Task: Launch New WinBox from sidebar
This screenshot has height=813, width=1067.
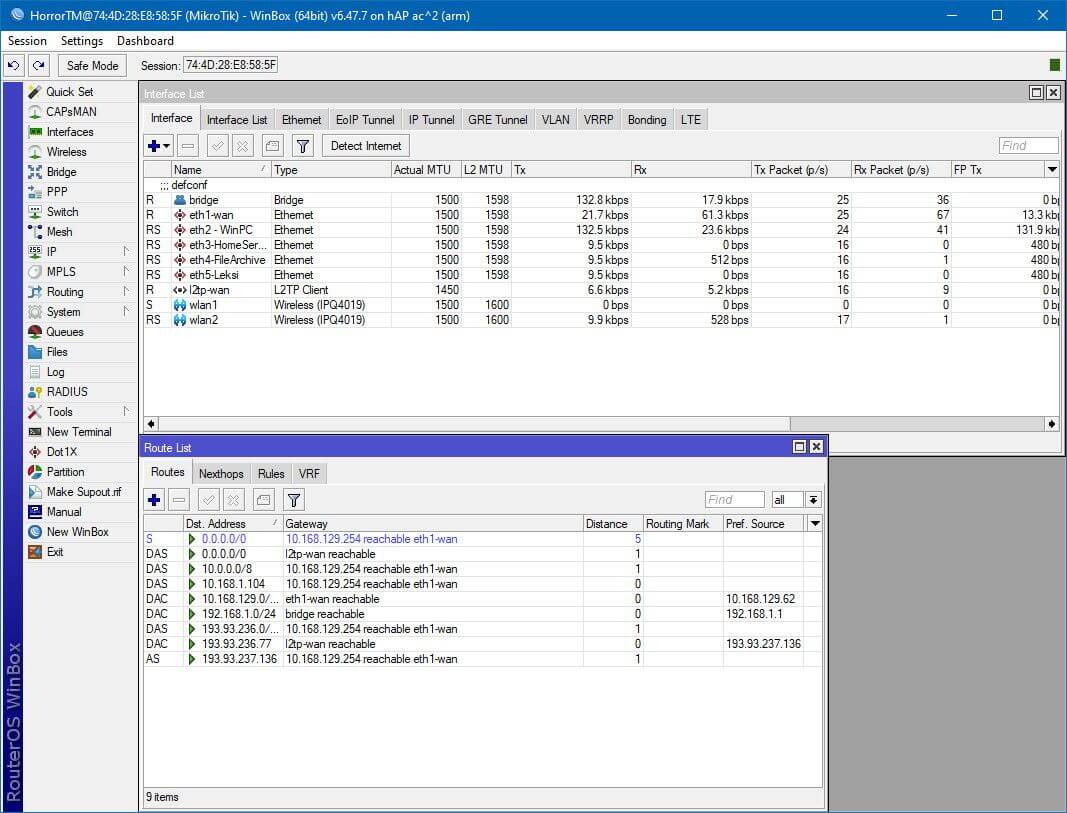Action: coord(80,532)
